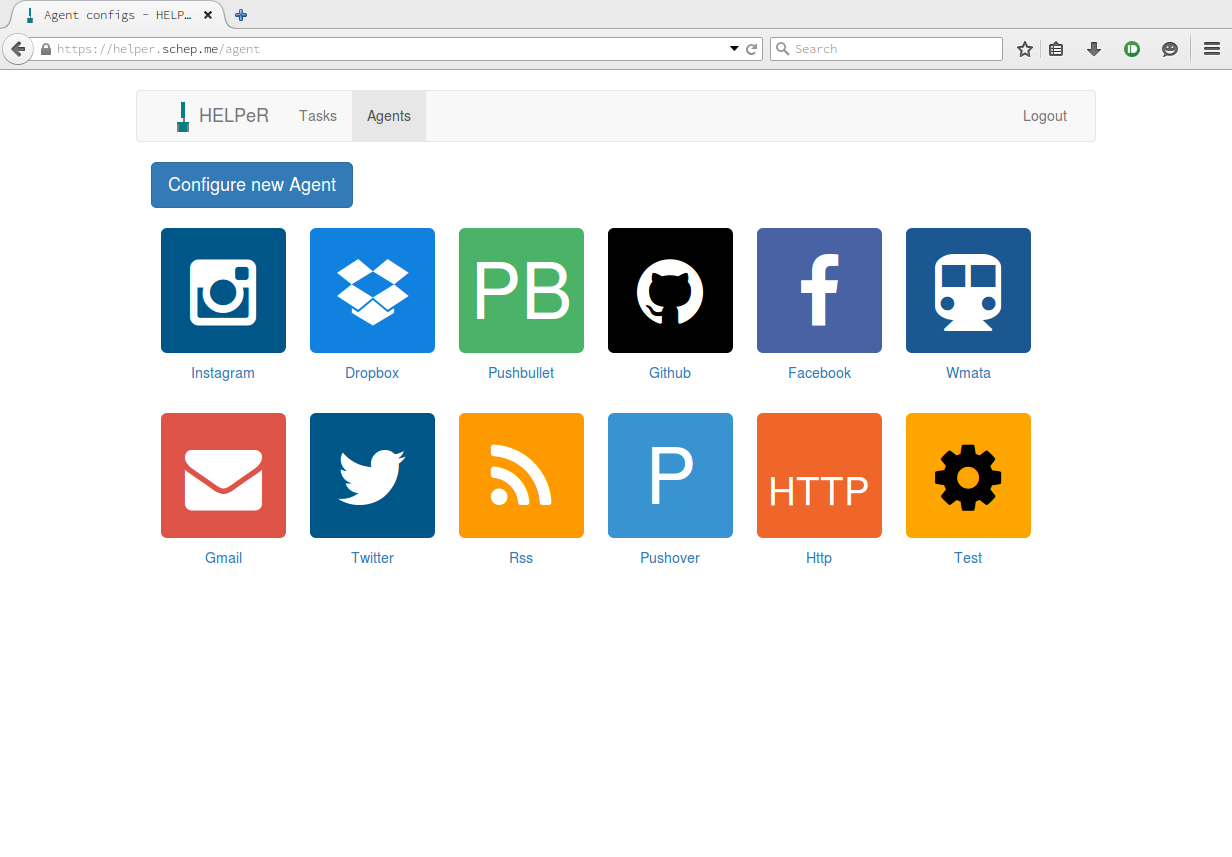
Task: Select the HTTP agent icon
Action: click(x=819, y=476)
